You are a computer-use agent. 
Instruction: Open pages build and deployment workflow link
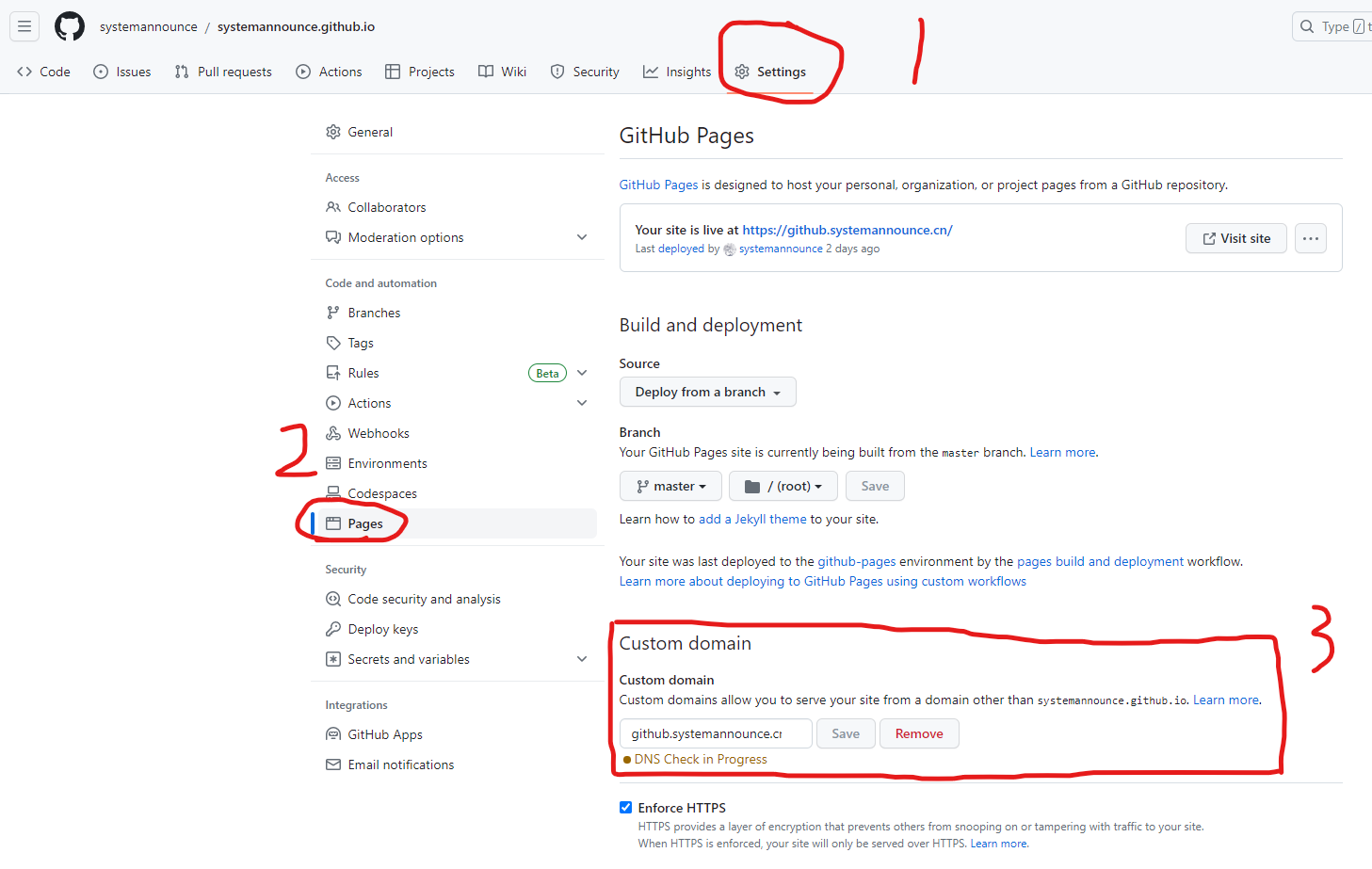(1100, 561)
